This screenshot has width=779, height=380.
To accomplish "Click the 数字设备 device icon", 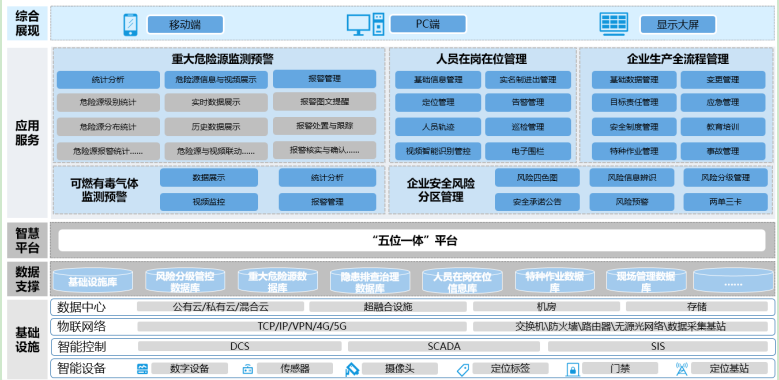I will point(143,369).
